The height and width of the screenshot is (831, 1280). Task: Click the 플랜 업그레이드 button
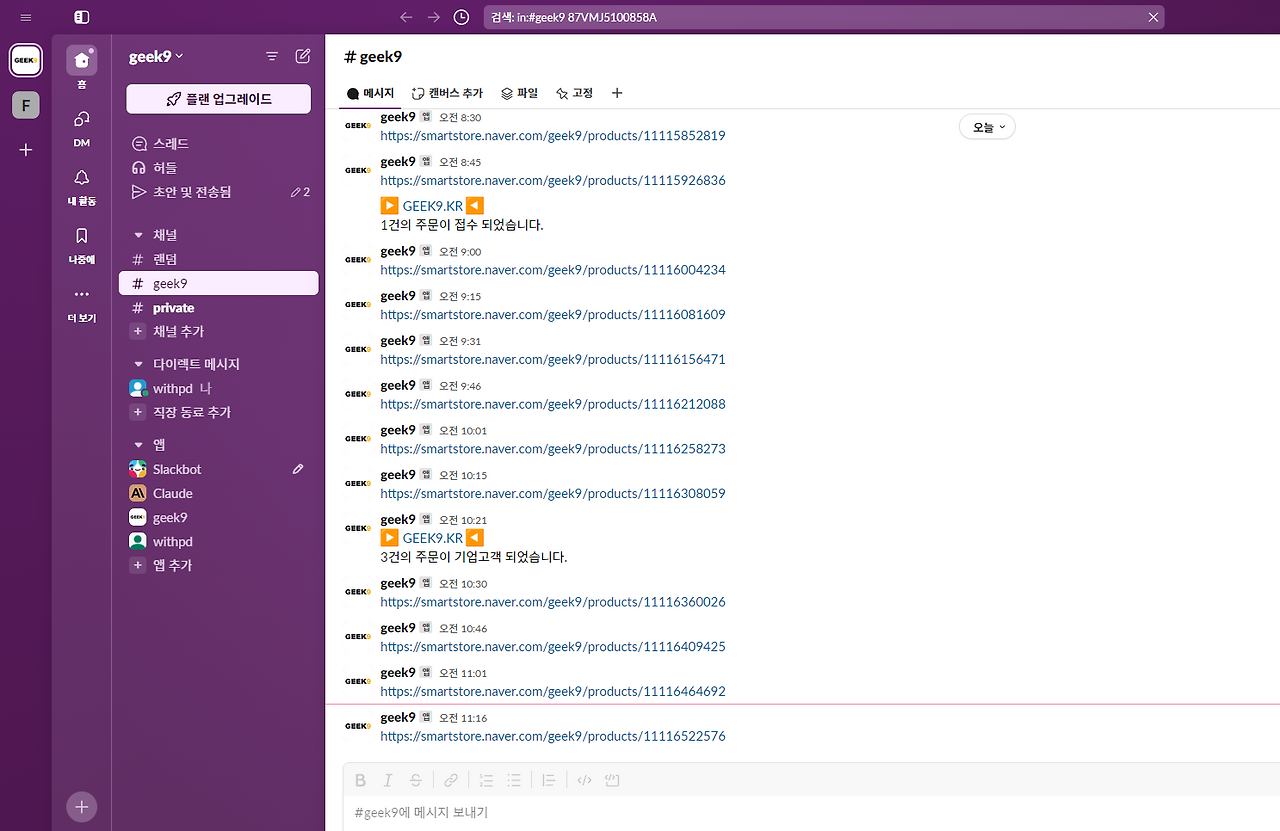[x=218, y=99]
